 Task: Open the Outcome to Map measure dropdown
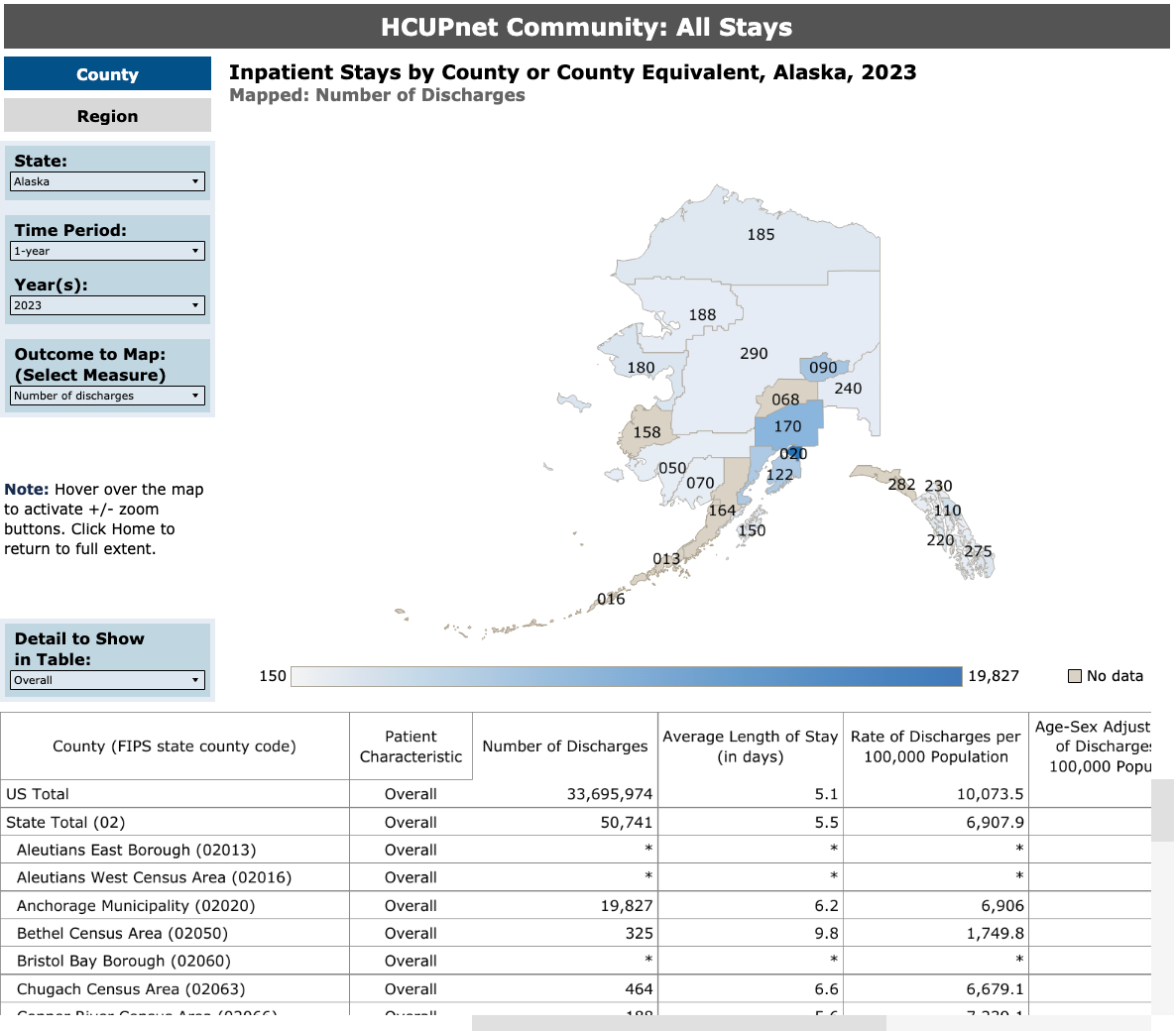[106, 396]
